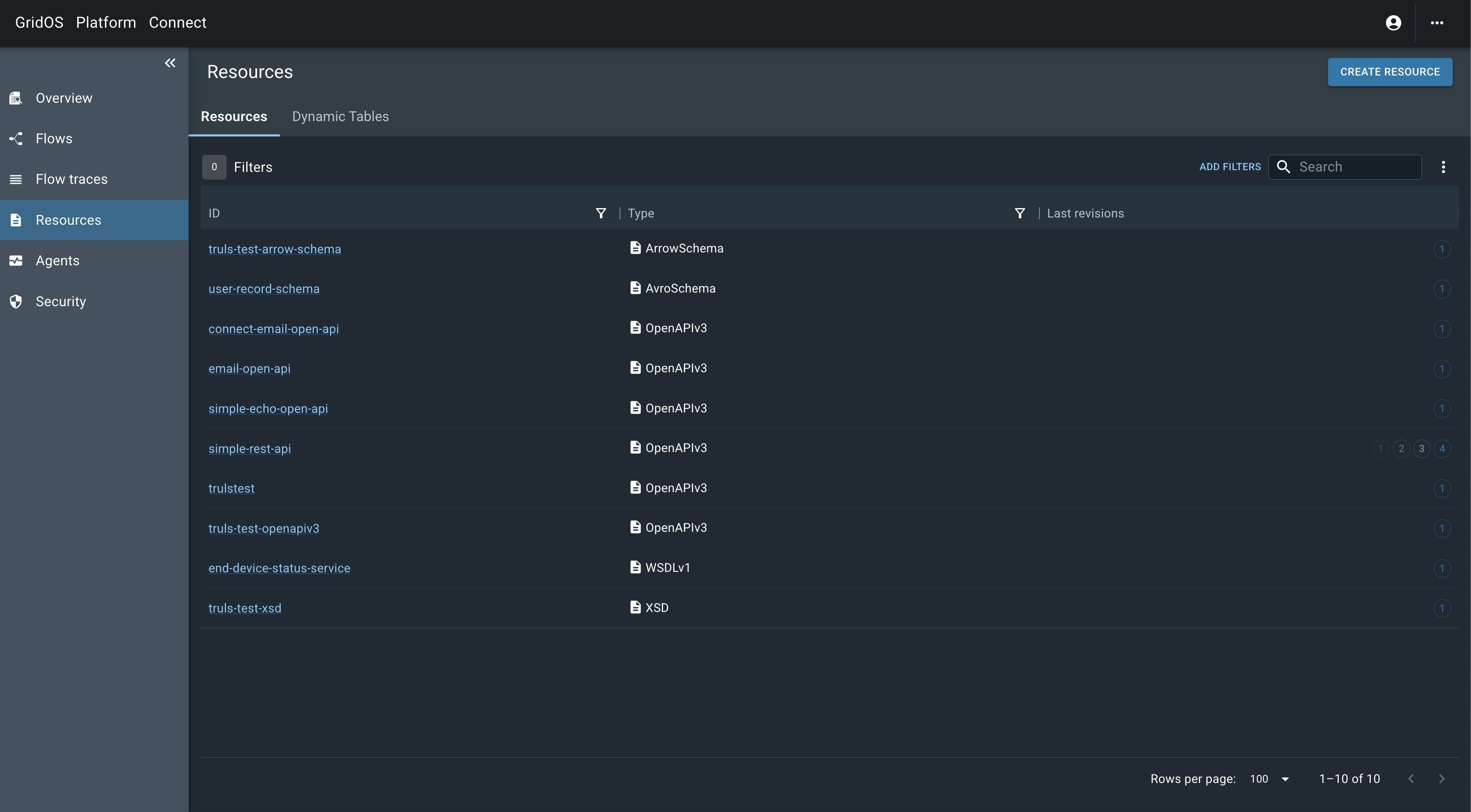Screen dimensions: 1471x812
Task: Open Flow traces in the sidebar
Action: 94,179
